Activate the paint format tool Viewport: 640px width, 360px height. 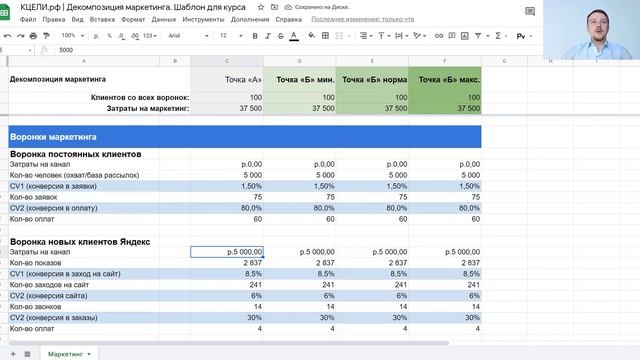[46, 36]
